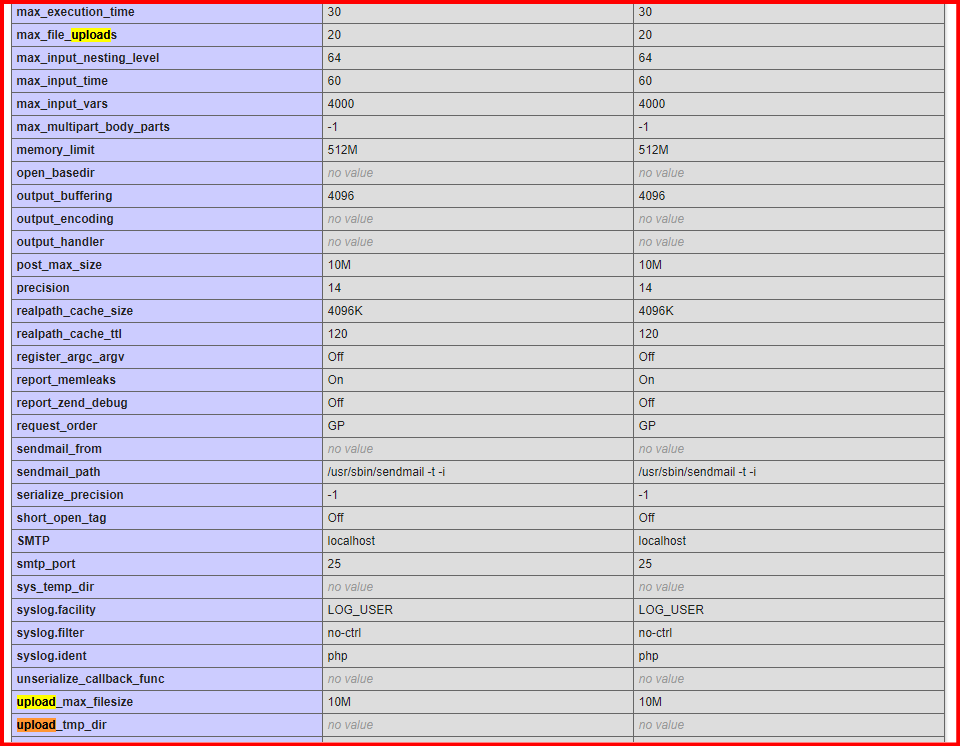
Task: Select the memory_limit directive label
Action: click(x=56, y=150)
